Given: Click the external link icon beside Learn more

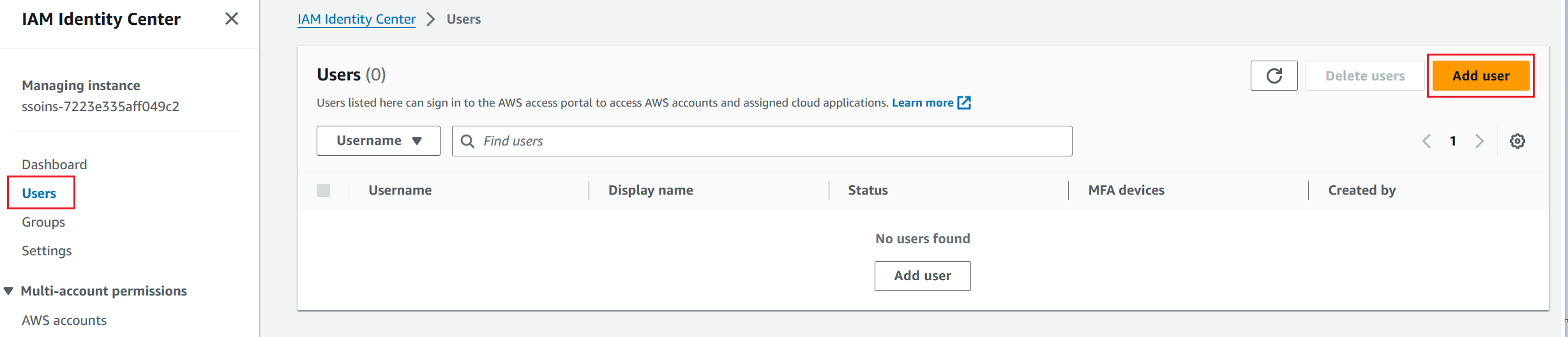Looking at the screenshot, I should coord(964,103).
